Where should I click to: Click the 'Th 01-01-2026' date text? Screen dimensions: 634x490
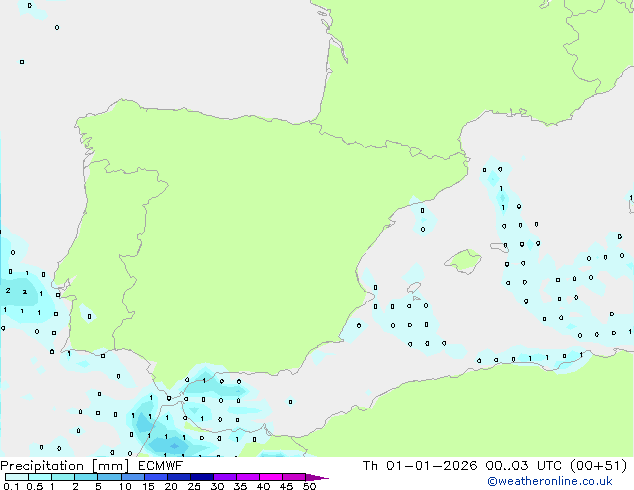pyautogui.click(x=420, y=466)
